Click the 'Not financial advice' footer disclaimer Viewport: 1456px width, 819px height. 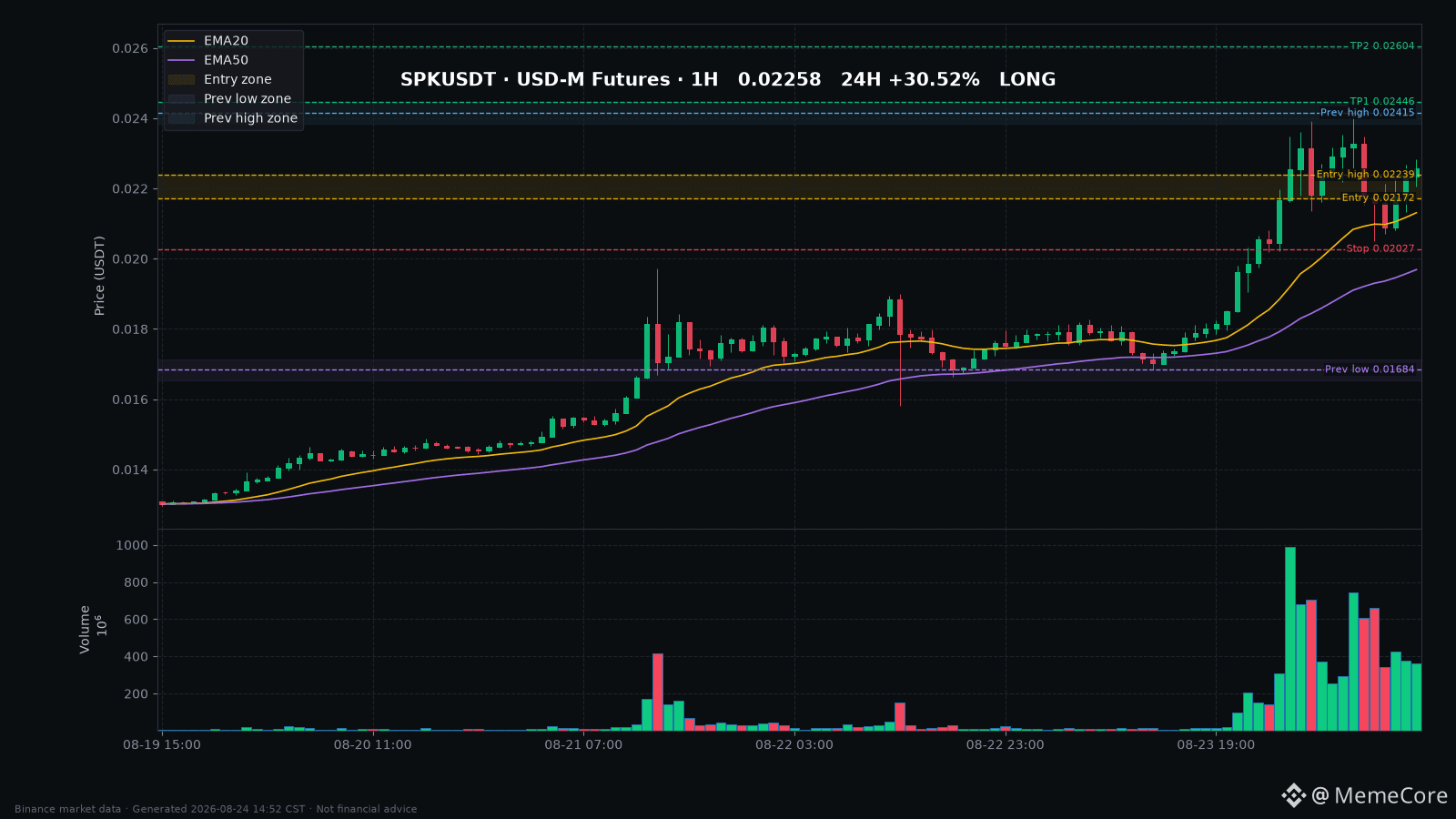click(x=367, y=809)
